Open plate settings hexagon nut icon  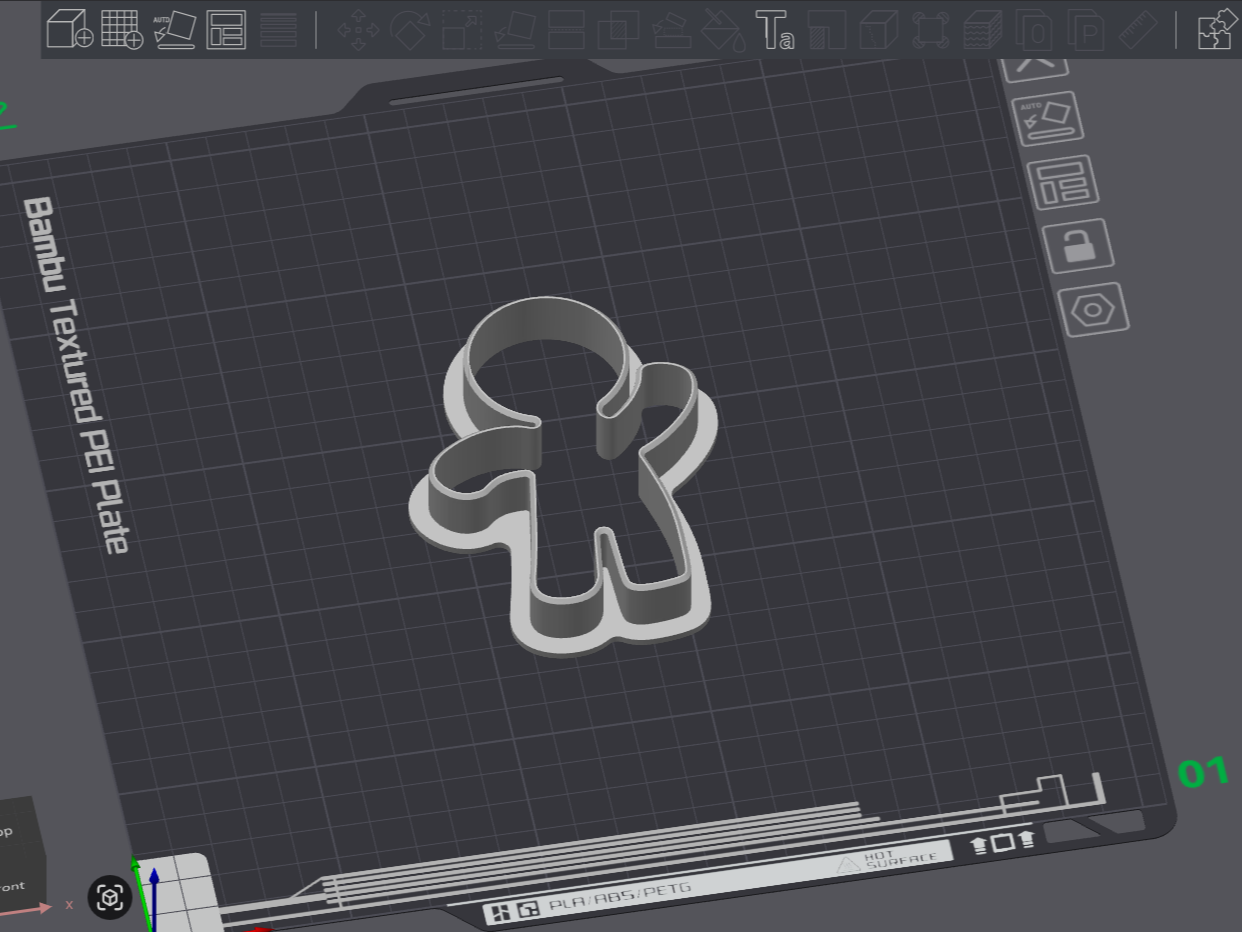[1094, 309]
